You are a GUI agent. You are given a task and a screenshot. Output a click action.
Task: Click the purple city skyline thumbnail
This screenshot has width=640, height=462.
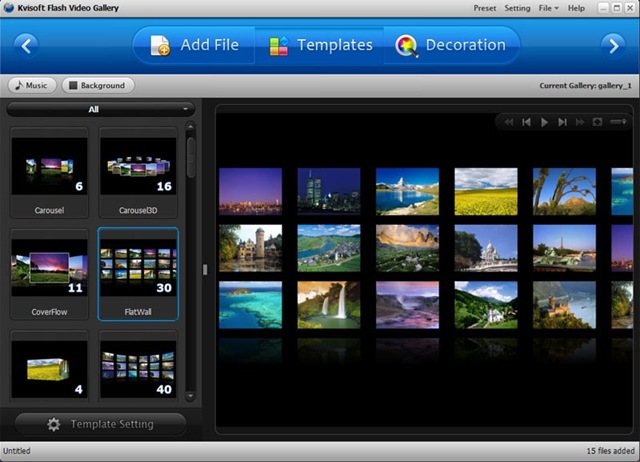coord(250,191)
